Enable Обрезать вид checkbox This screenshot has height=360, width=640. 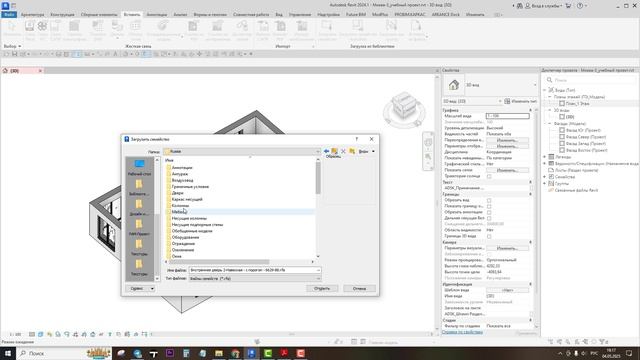point(489,200)
